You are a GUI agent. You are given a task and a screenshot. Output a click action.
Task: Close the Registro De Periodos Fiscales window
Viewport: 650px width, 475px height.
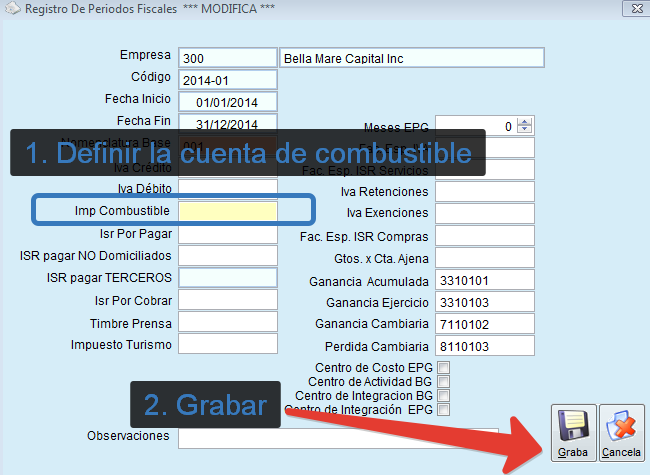tap(633, 10)
